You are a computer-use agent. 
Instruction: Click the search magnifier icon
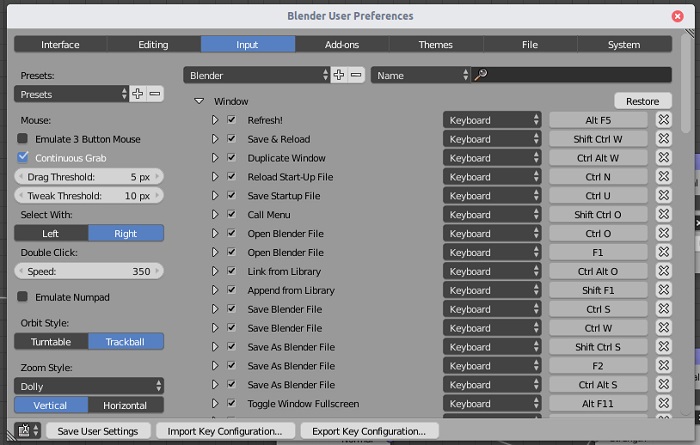click(481, 75)
